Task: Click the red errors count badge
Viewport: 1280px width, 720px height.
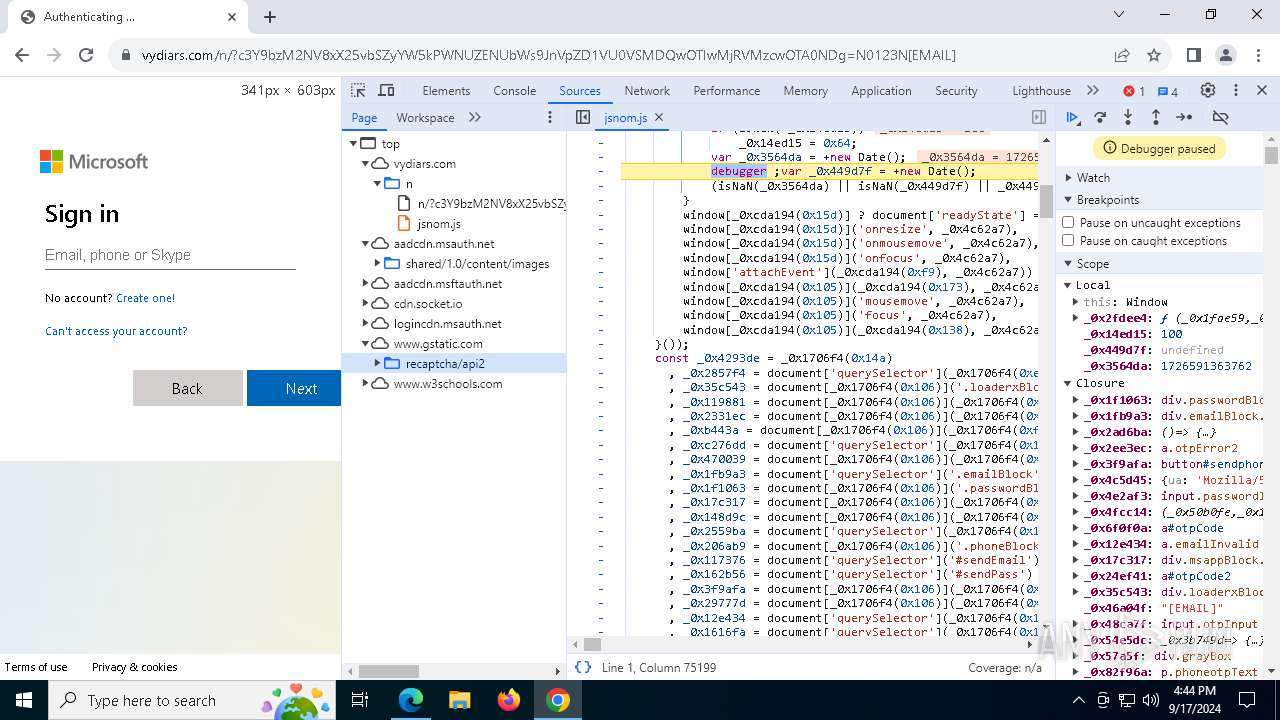Action: [x=1134, y=91]
